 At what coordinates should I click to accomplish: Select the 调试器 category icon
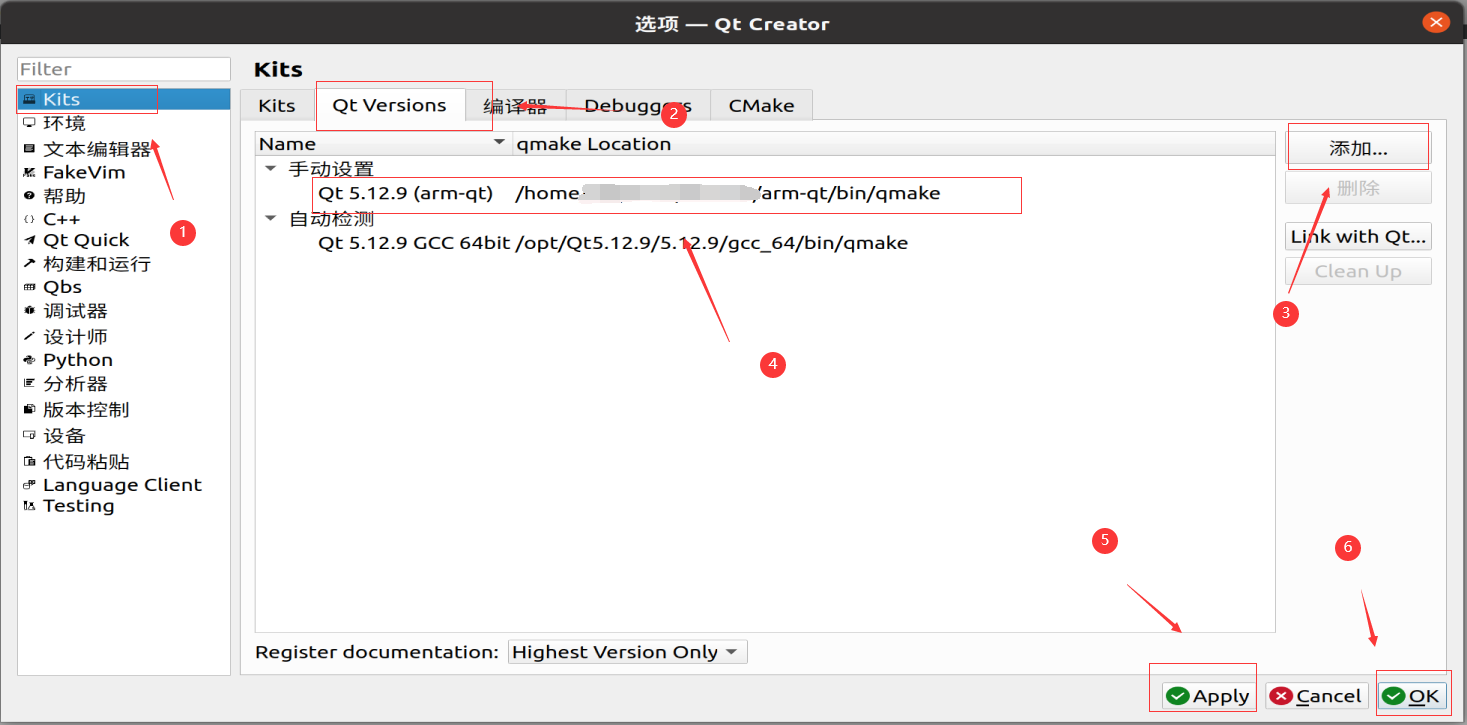point(29,311)
